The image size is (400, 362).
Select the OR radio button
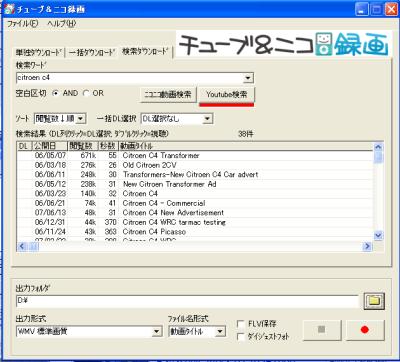pos(86,93)
